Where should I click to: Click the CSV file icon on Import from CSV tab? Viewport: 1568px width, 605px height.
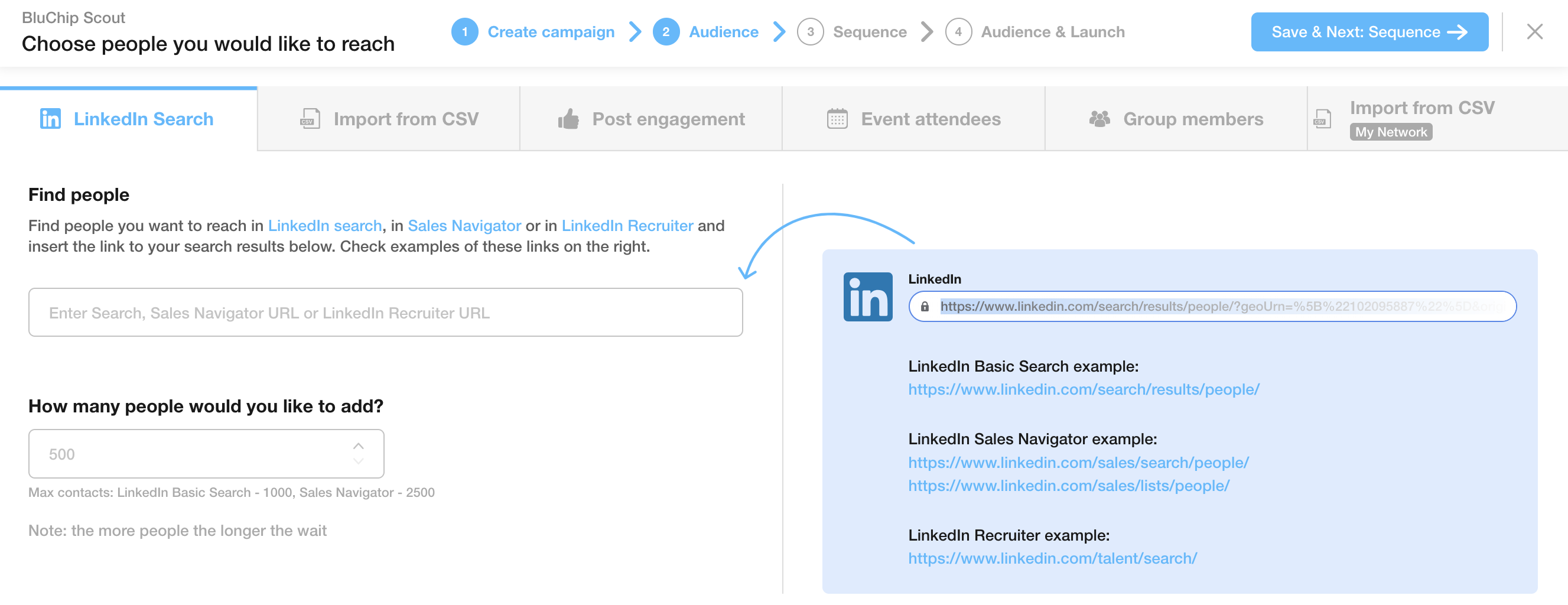(310, 119)
